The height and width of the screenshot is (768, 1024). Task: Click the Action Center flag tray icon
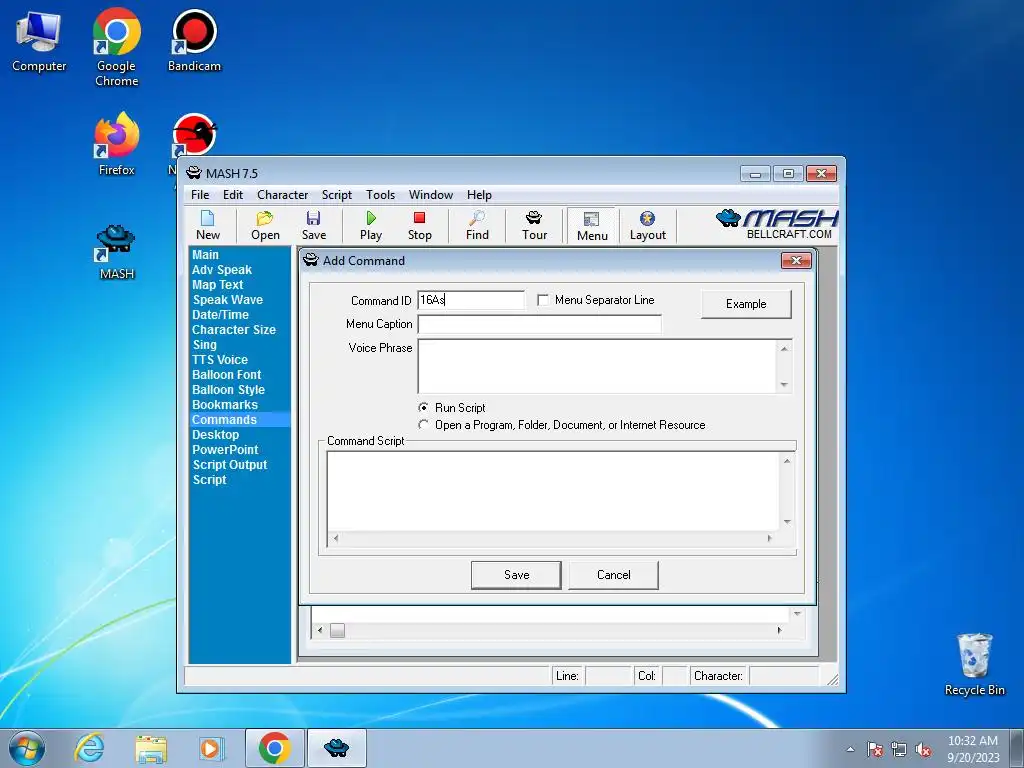pyautogui.click(x=875, y=750)
